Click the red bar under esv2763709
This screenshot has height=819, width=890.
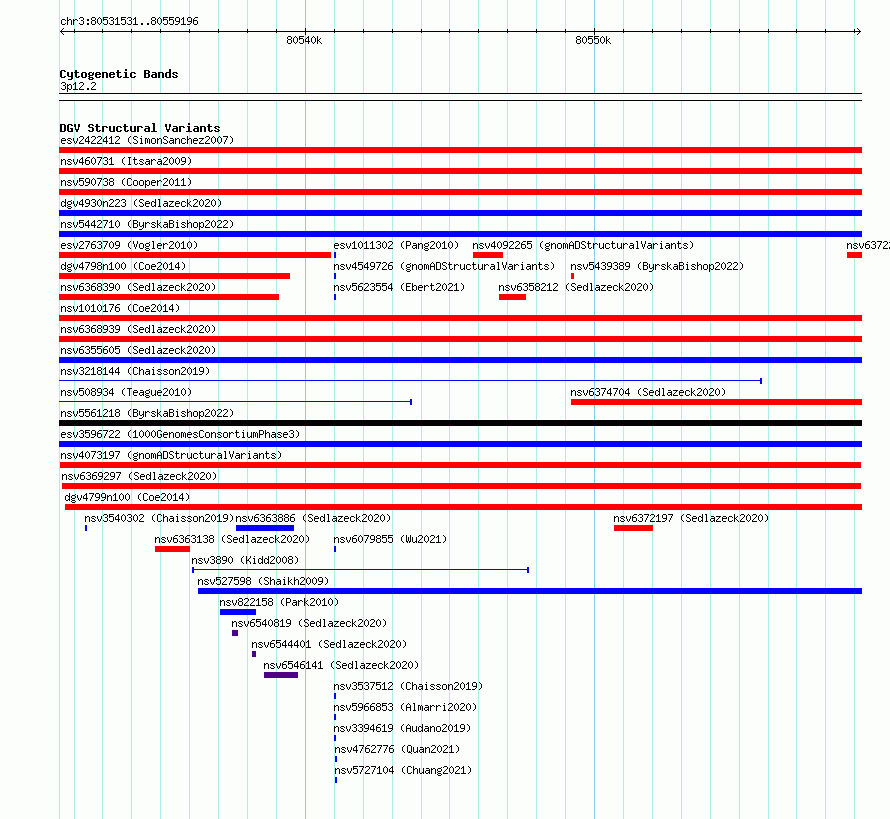195,255
